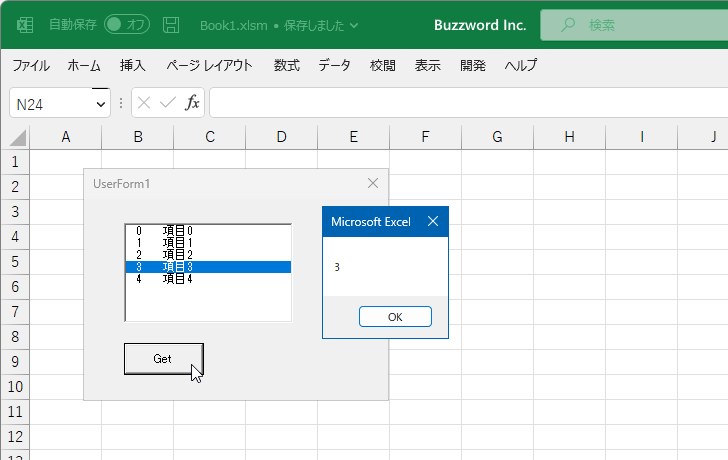Open the ファイル menu tab

(x=31, y=65)
